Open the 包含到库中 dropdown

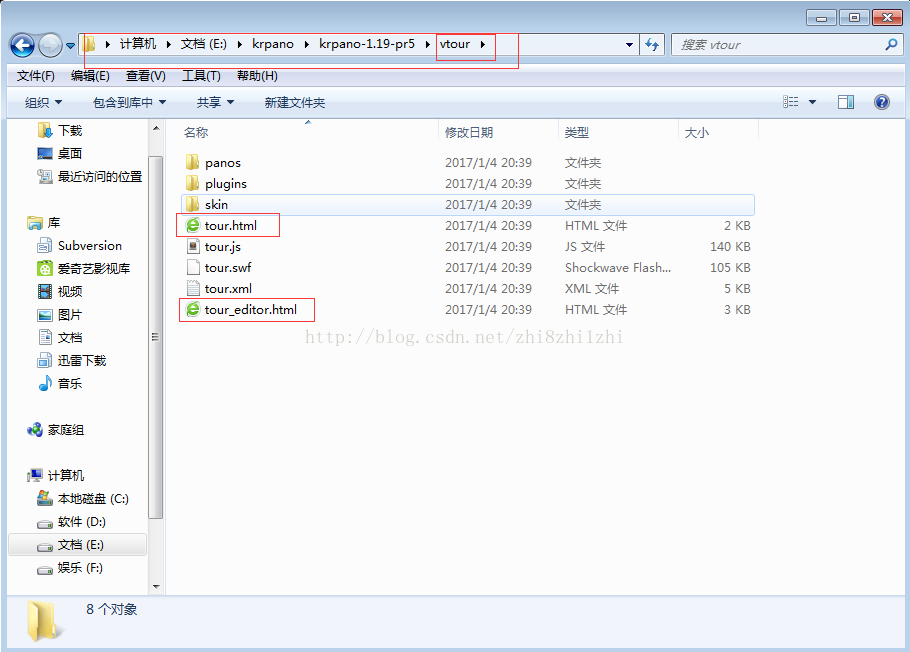pos(129,103)
